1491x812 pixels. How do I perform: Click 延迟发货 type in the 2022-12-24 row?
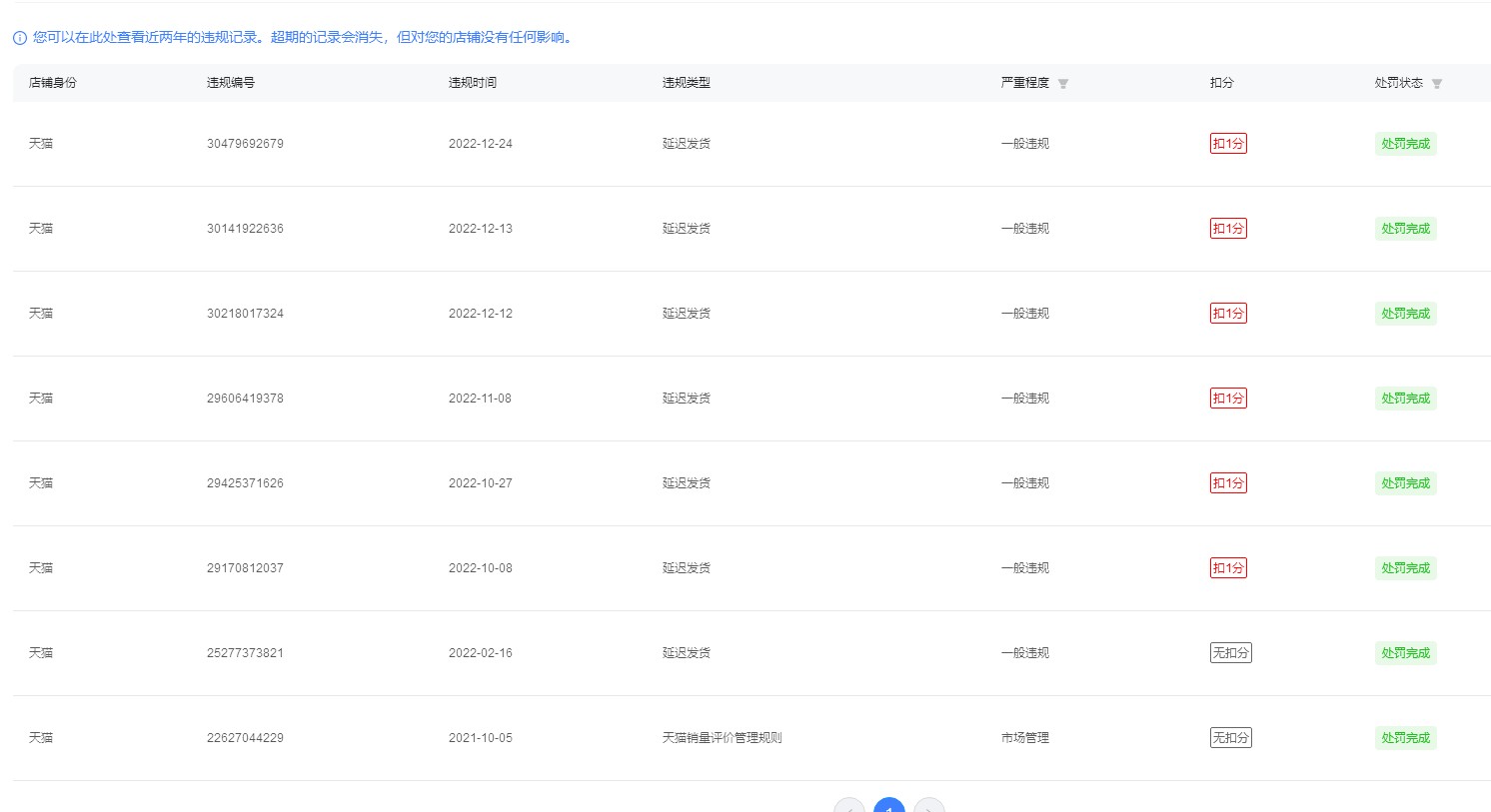pyautogui.click(x=687, y=144)
